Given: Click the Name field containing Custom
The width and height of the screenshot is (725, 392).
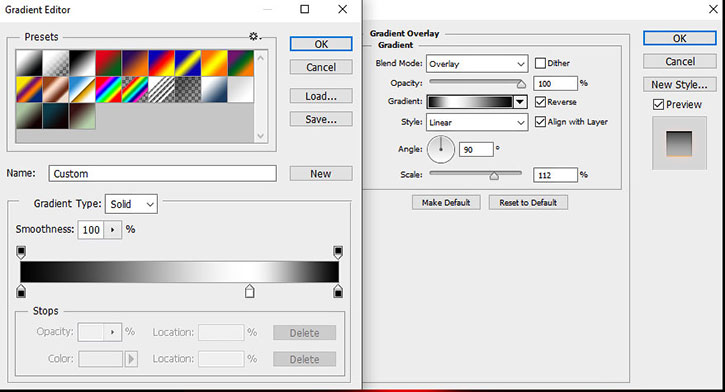Looking at the screenshot, I should click(x=162, y=173).
